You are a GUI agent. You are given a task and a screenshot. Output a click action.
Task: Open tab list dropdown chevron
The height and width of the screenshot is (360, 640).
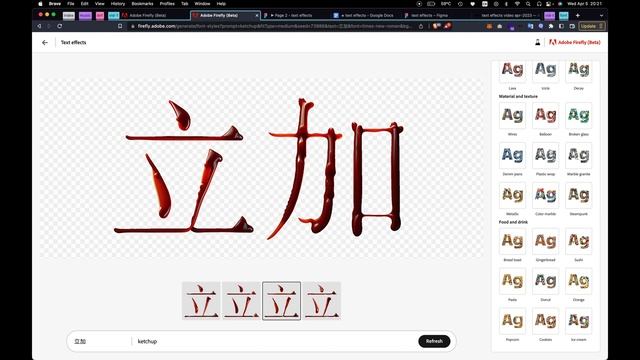(x=601, y=16)
